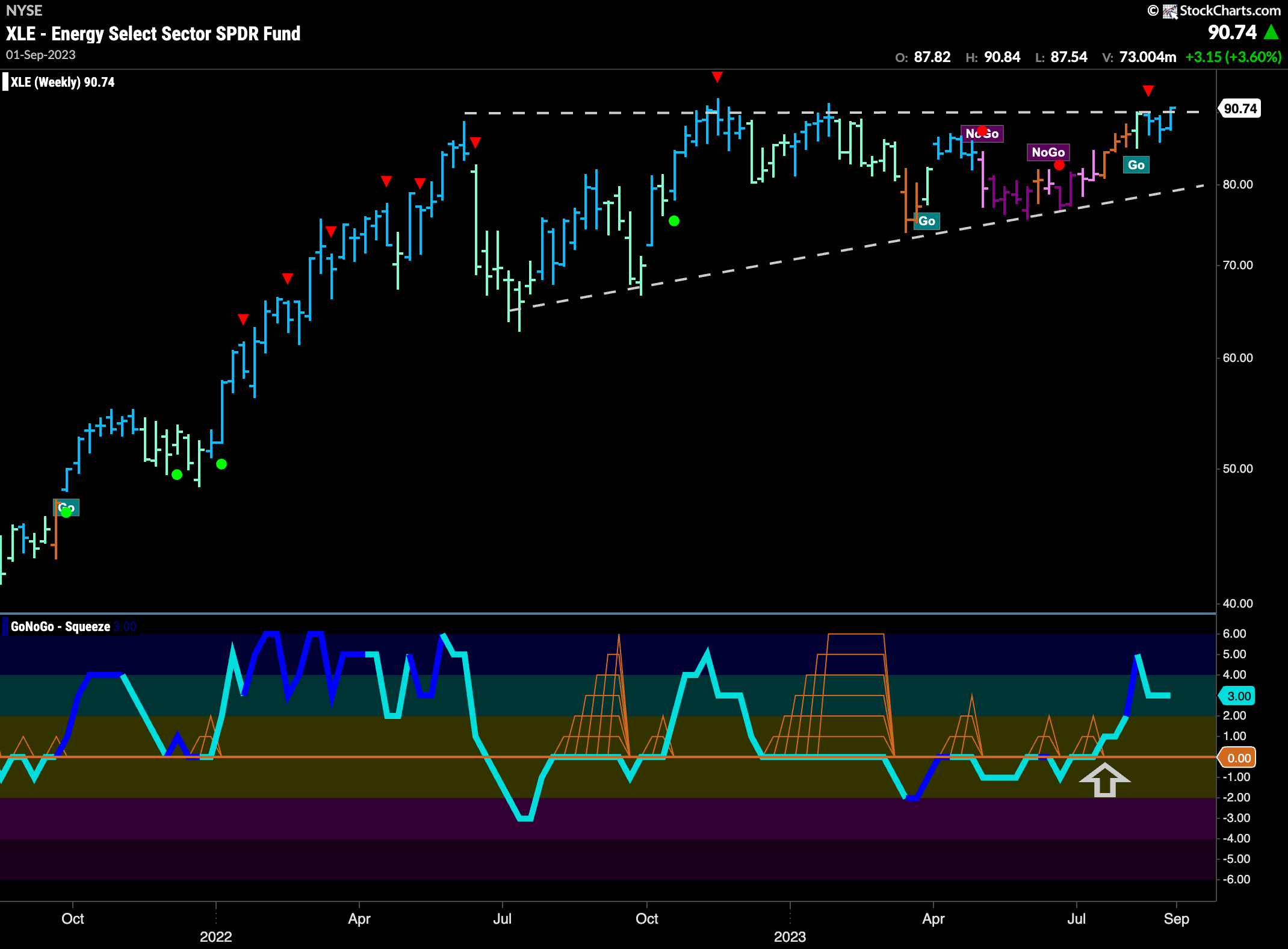Click the green up-triangle next to 90.74

[1271, 32]
